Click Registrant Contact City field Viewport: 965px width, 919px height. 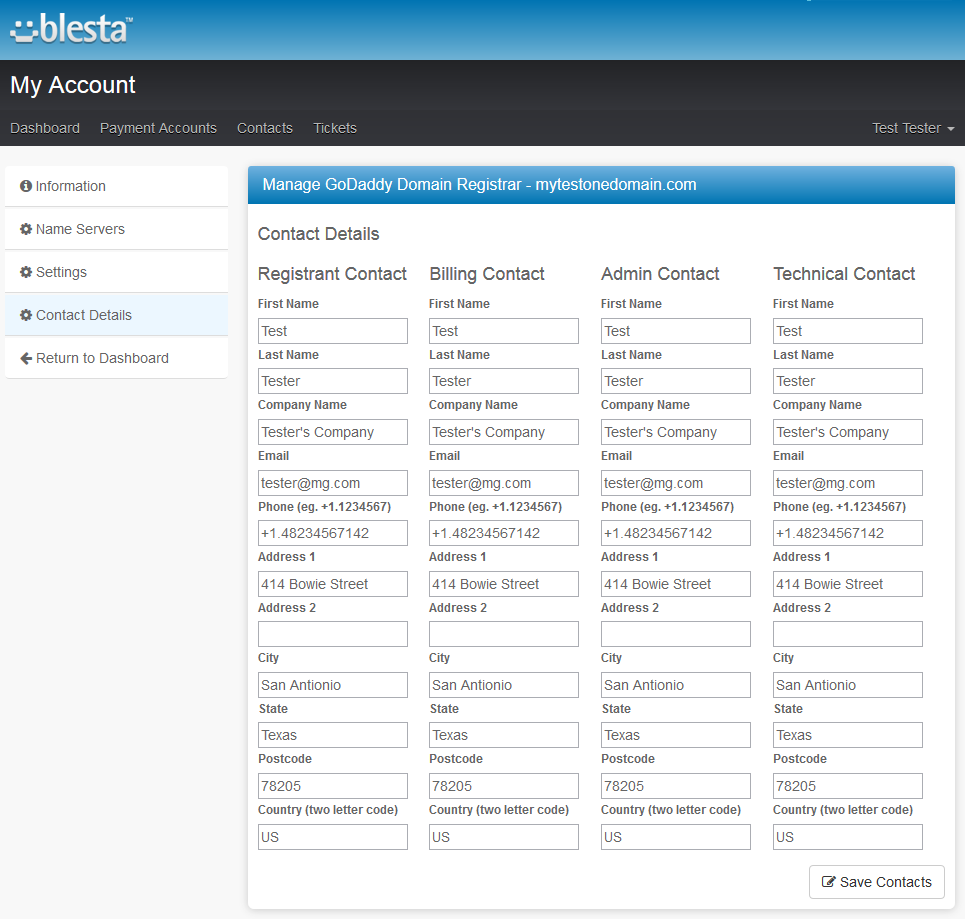click(333, 685)
